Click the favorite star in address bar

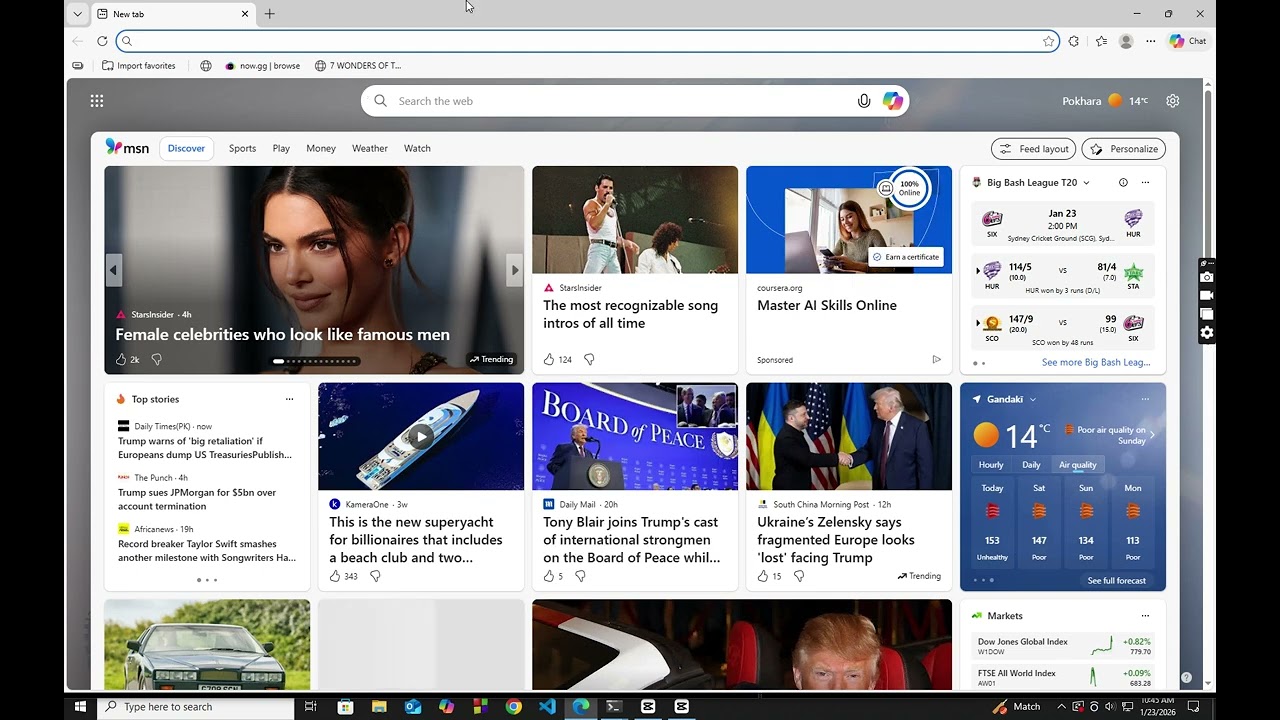(1048, 41)
